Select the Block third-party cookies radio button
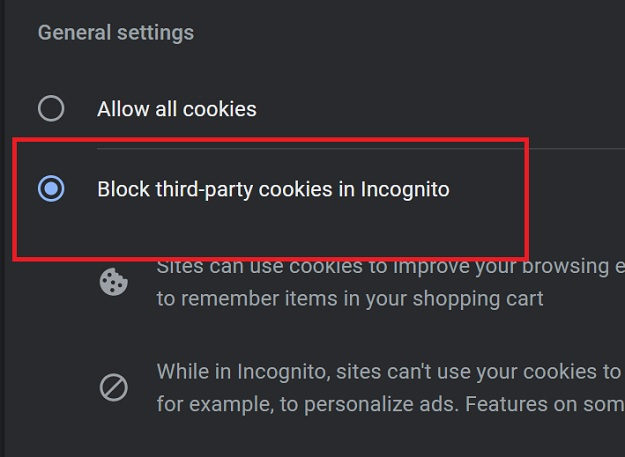This screenshot has width=625, height=457. [x=50, y=188]
